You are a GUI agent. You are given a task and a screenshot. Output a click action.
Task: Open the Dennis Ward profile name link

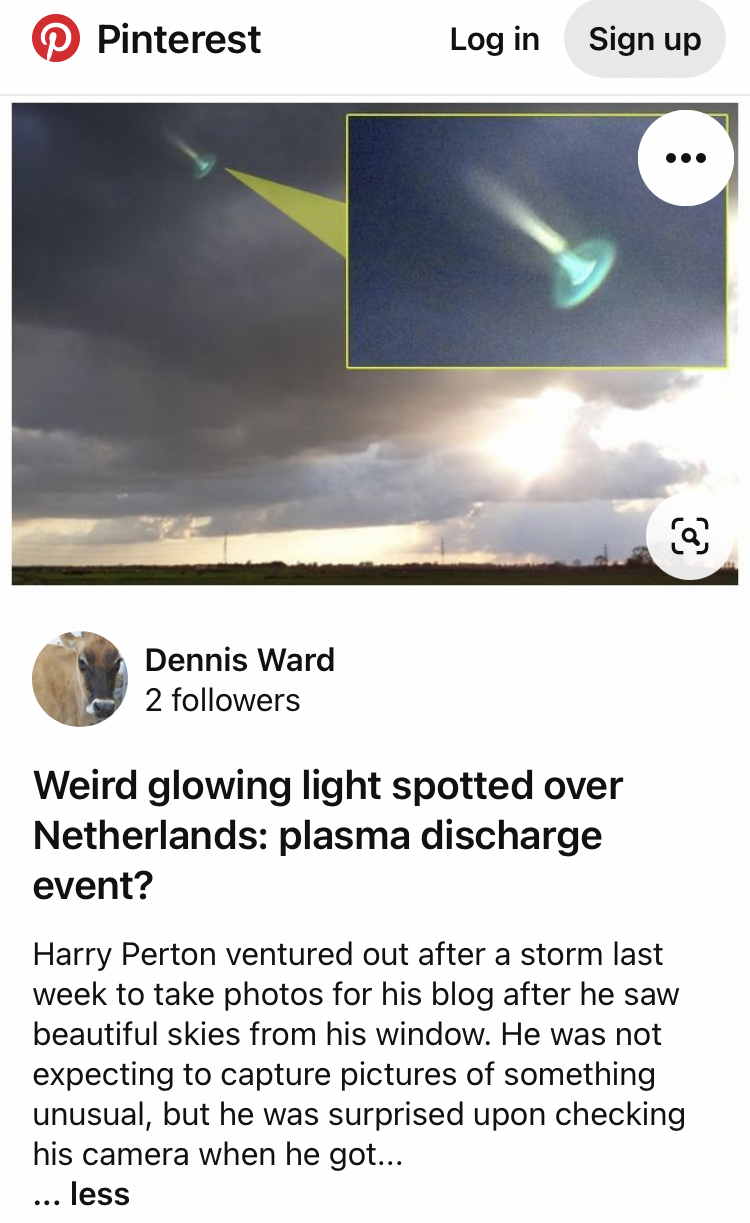pos(240,660)
